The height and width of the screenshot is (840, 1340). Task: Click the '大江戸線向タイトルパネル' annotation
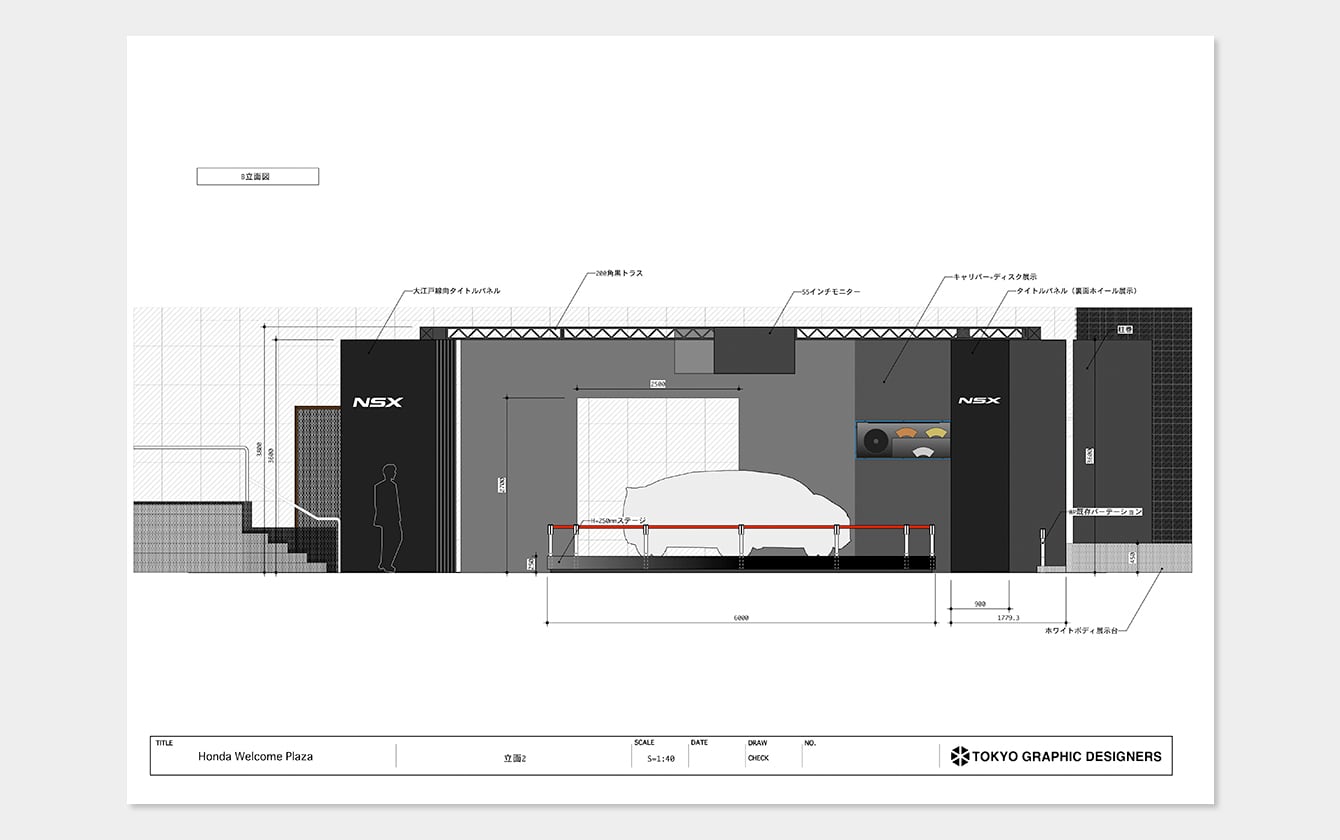(456, 291)
